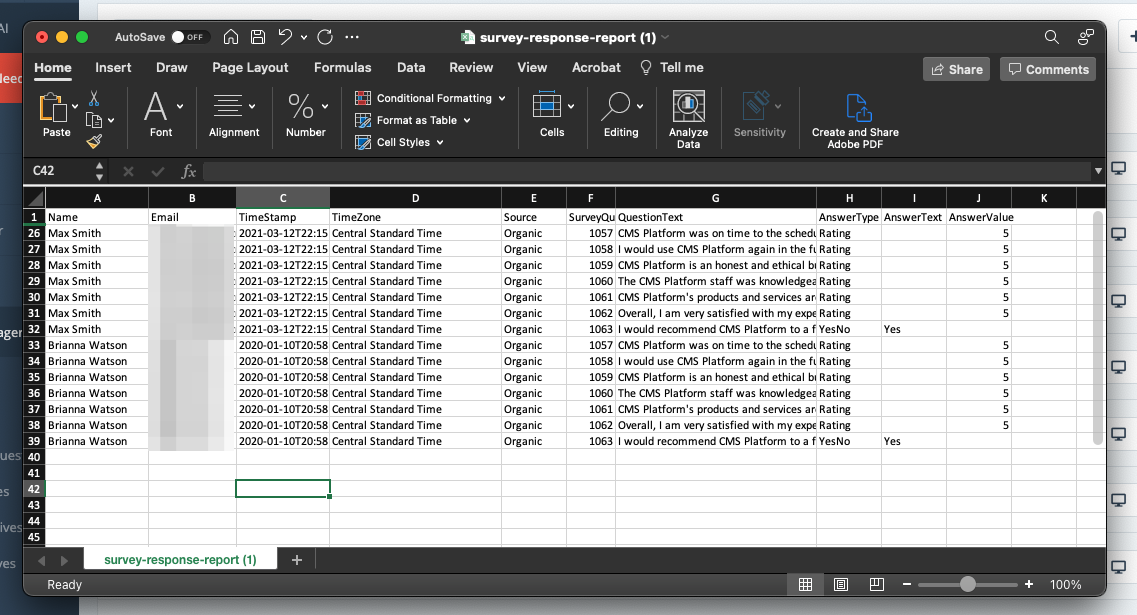
Task: Click the Analyze Data icon
Action: 688,107
